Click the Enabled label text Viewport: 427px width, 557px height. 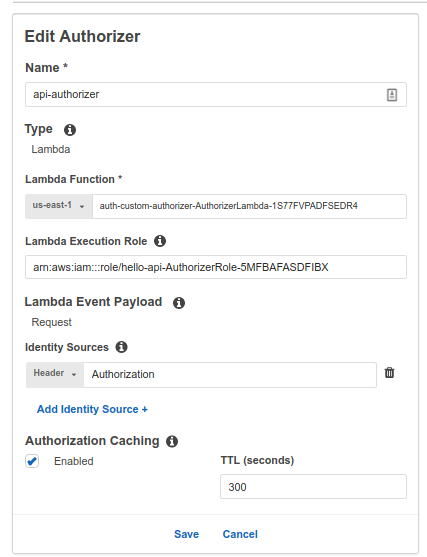[74, 461]
